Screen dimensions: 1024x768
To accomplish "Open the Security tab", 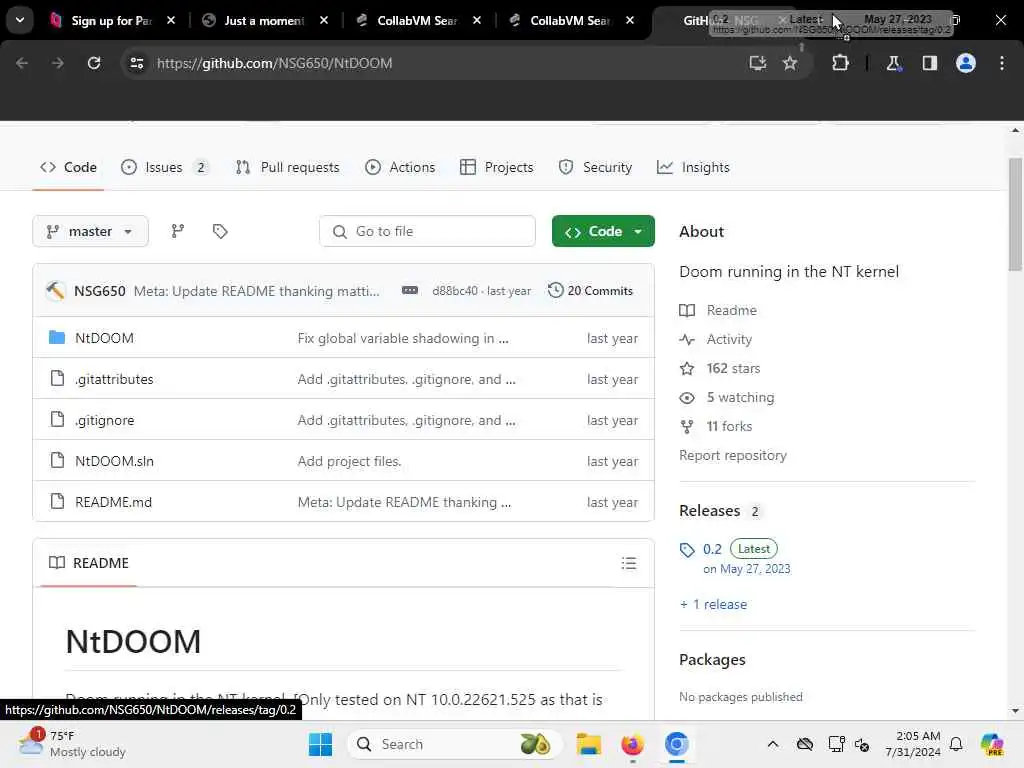I will pos(595,167).
